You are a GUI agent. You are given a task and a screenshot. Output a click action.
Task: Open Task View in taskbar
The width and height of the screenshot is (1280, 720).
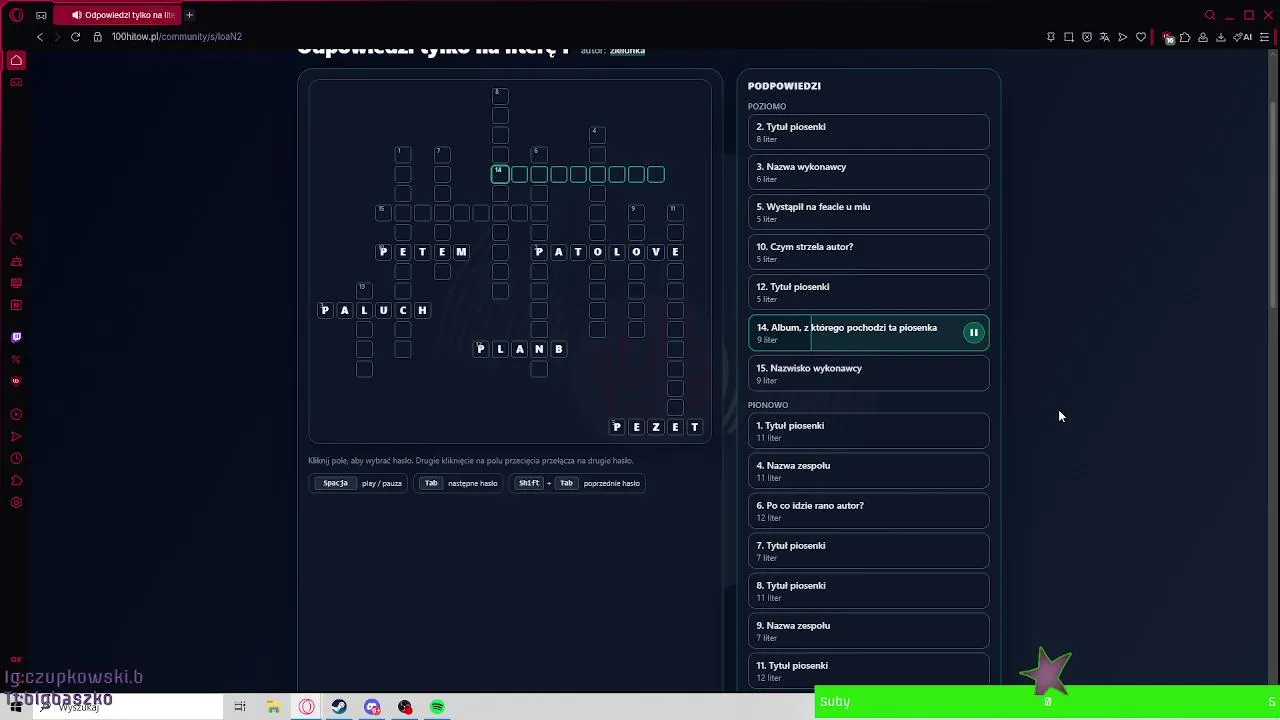240,707
